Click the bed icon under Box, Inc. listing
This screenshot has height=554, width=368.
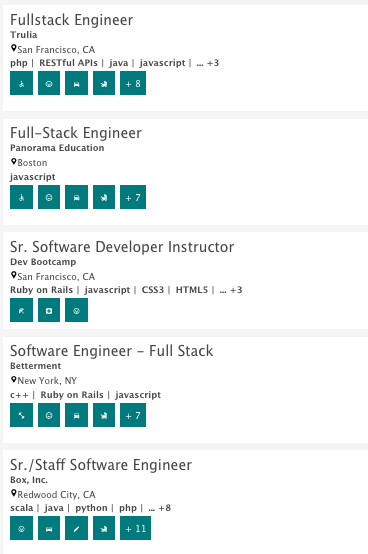click(x=49, y=528)
